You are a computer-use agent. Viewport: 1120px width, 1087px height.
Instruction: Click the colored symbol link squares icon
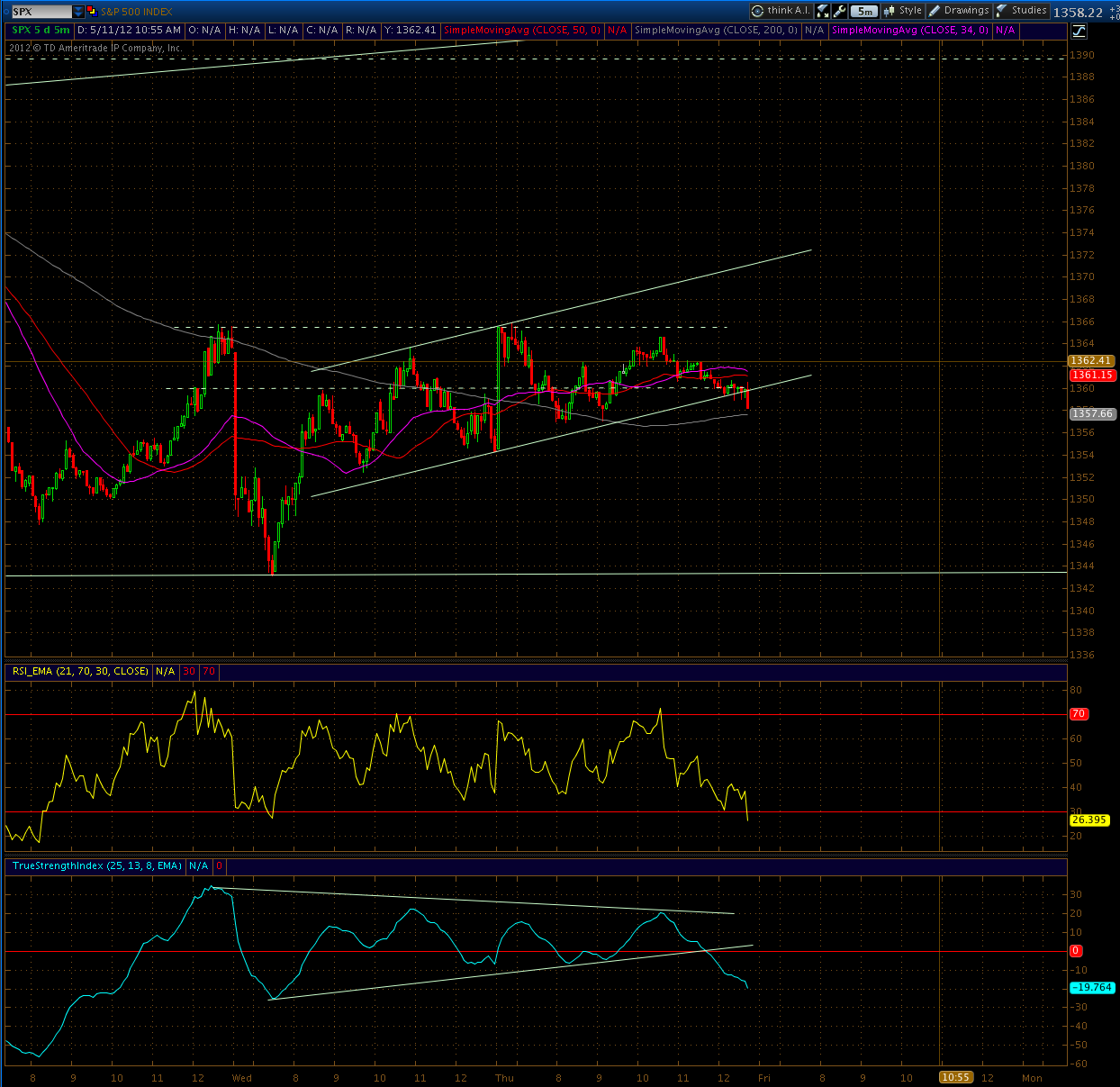tap(91, 12)
